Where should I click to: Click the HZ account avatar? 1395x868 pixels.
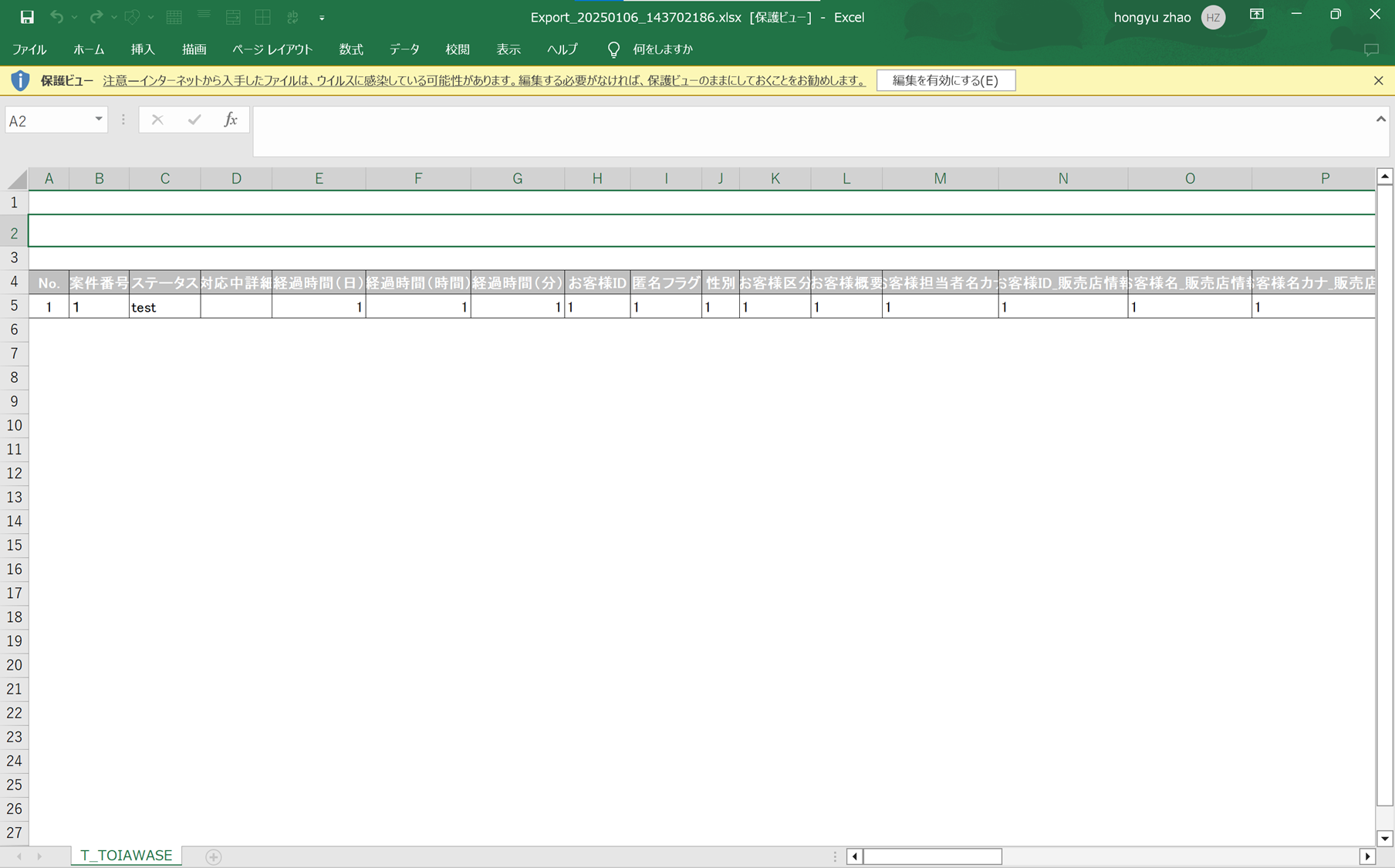1213,17
